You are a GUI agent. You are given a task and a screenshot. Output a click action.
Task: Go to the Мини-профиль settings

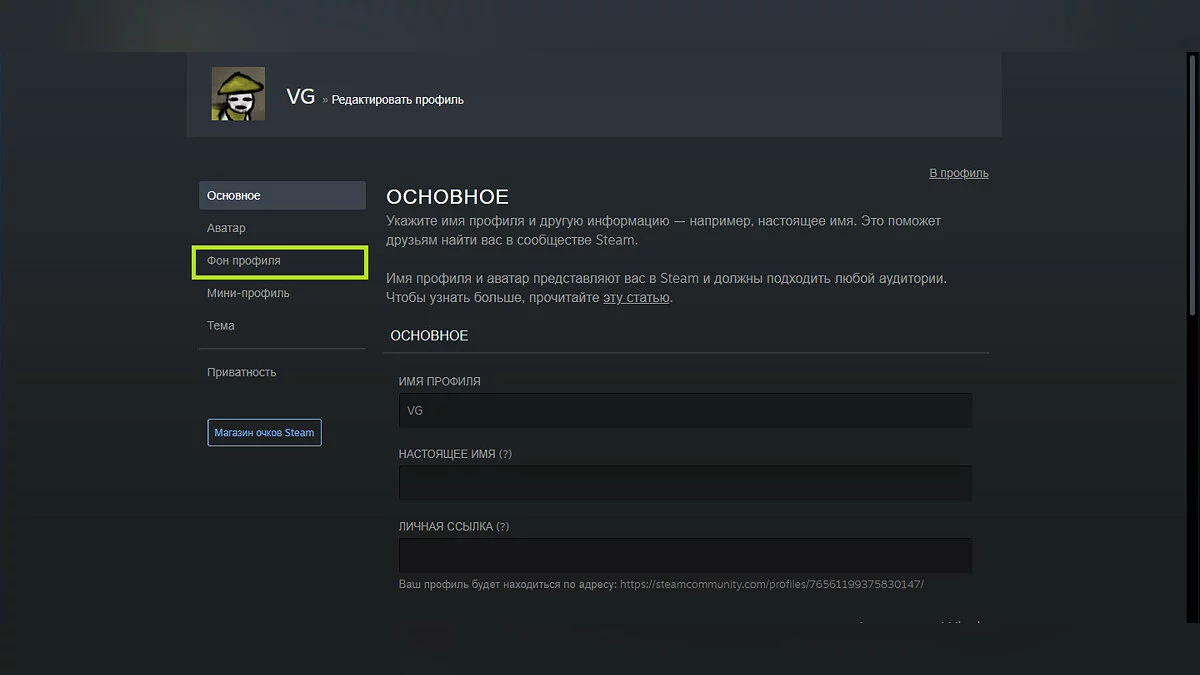[x=248, y=293]
